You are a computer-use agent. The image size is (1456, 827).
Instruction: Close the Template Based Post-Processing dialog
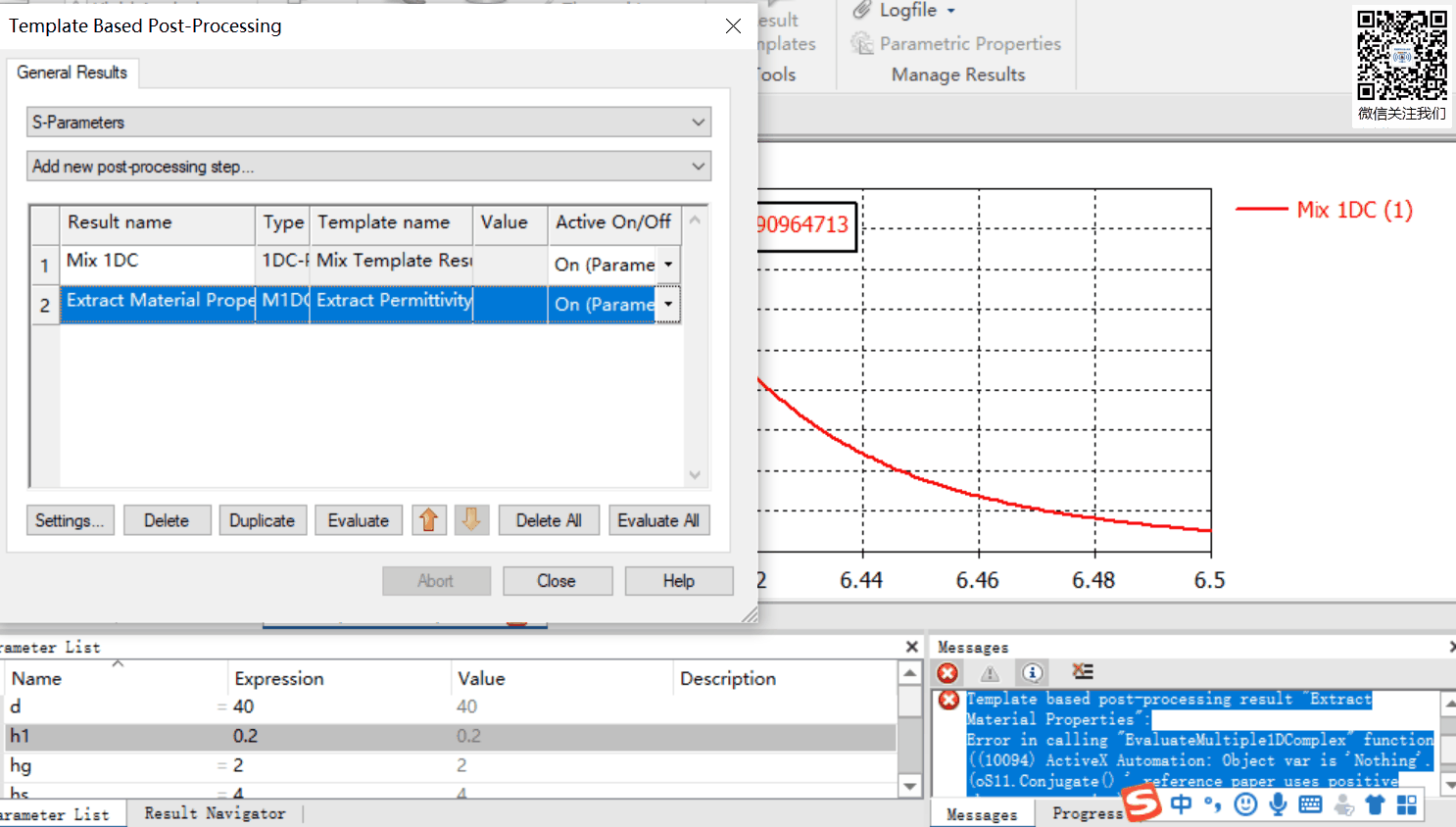pyautogui.click(x=733, y=26)
